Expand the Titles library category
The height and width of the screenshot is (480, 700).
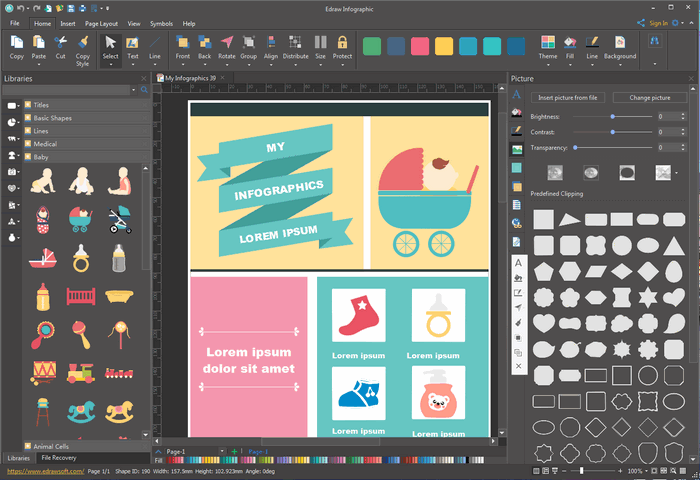41,105
